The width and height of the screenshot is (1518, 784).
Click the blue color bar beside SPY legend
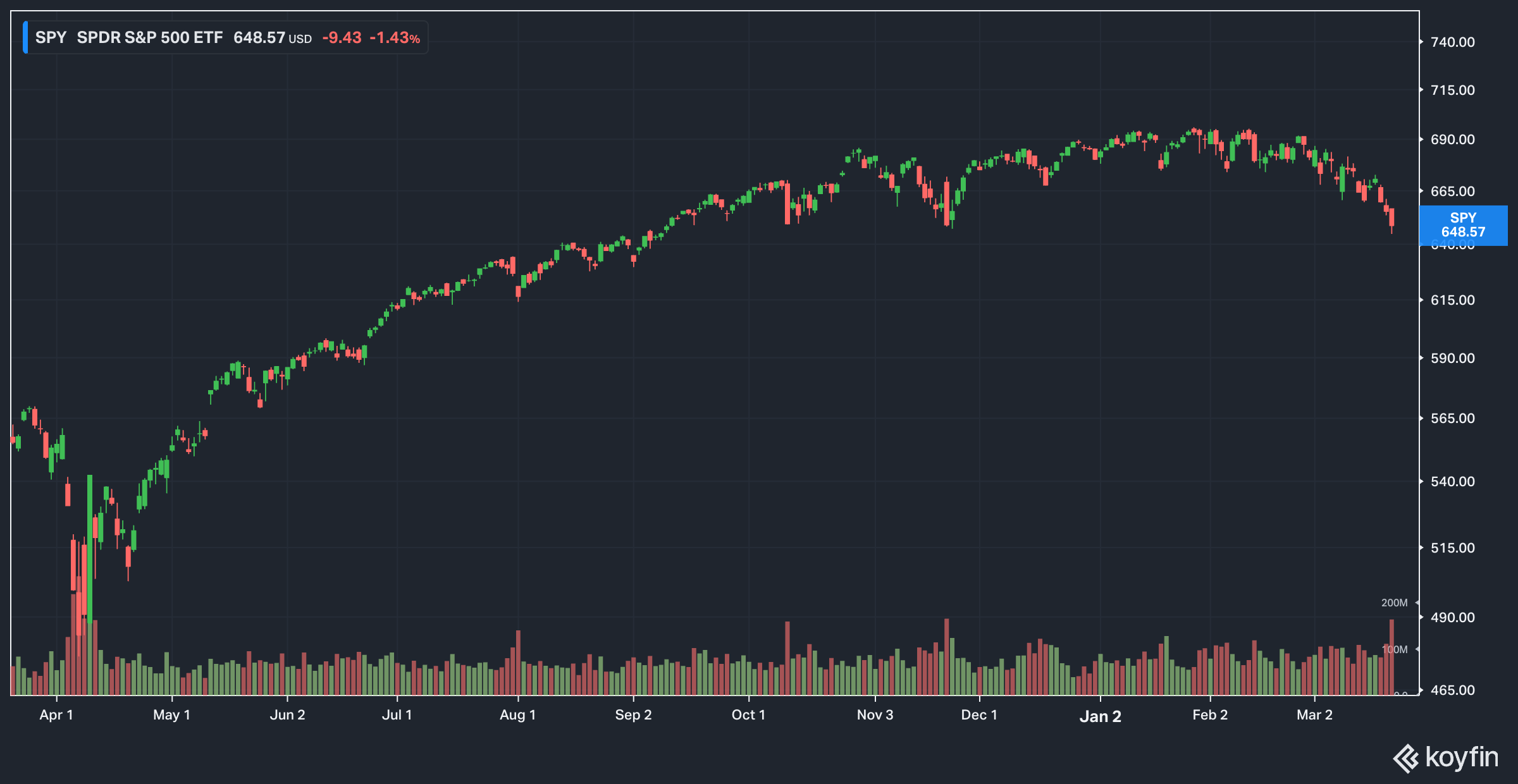tap(25, 37)
